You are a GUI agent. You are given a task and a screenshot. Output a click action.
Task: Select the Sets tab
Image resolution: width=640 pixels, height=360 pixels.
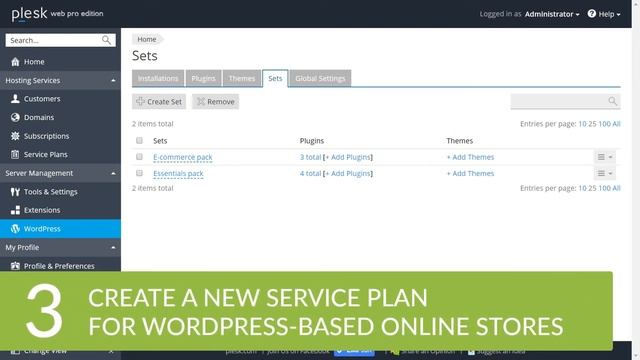pyautogui.click(x=275, y=78)
